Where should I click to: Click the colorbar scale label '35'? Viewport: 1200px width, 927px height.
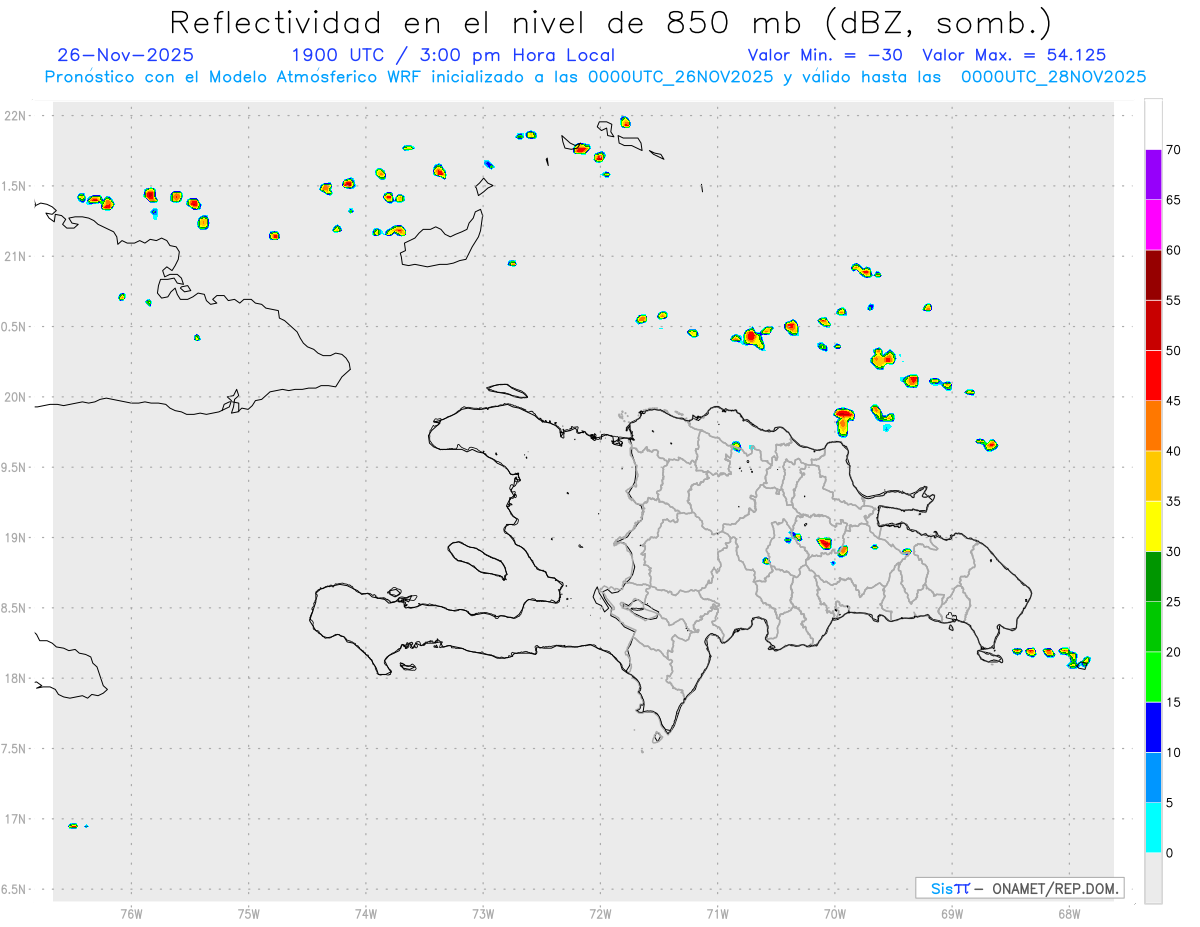click(1174, 501)
